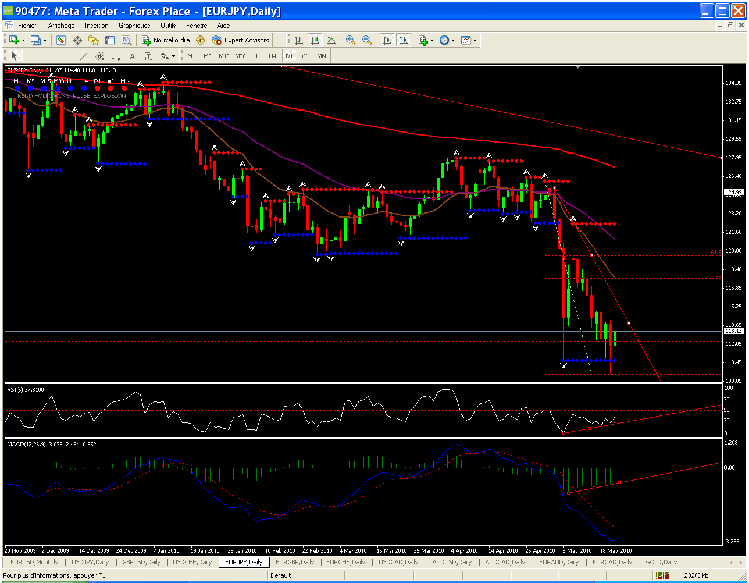Click the window resize grip
749x583 pixels.
[x=742, y=575]
